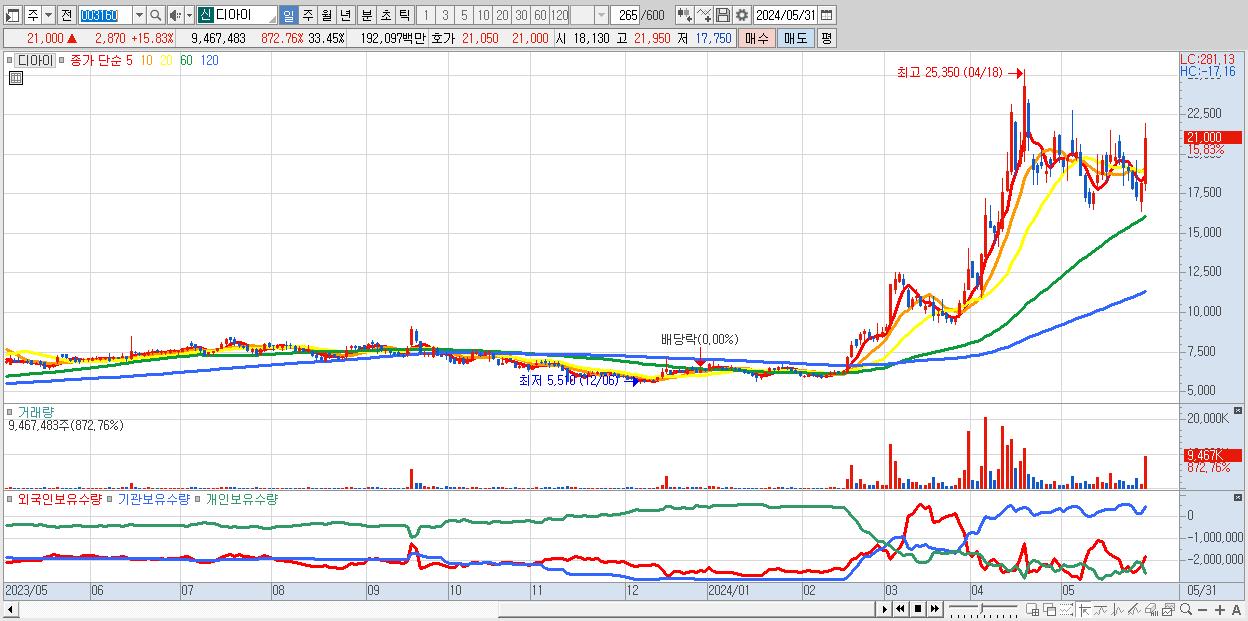1248x621 pixels.
Task: Open the grid table icon under 디아이 label
Action: [x=15, y=79]
